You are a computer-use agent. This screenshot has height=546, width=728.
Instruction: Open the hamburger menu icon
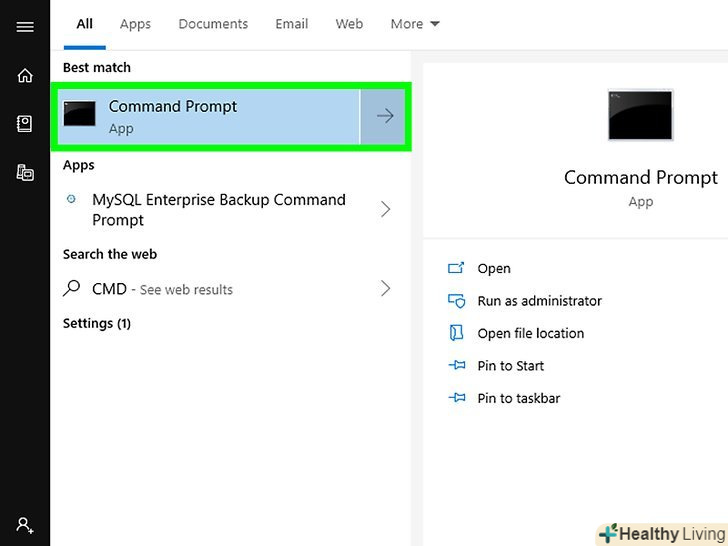pyautogui.click(x=25, y=27)
